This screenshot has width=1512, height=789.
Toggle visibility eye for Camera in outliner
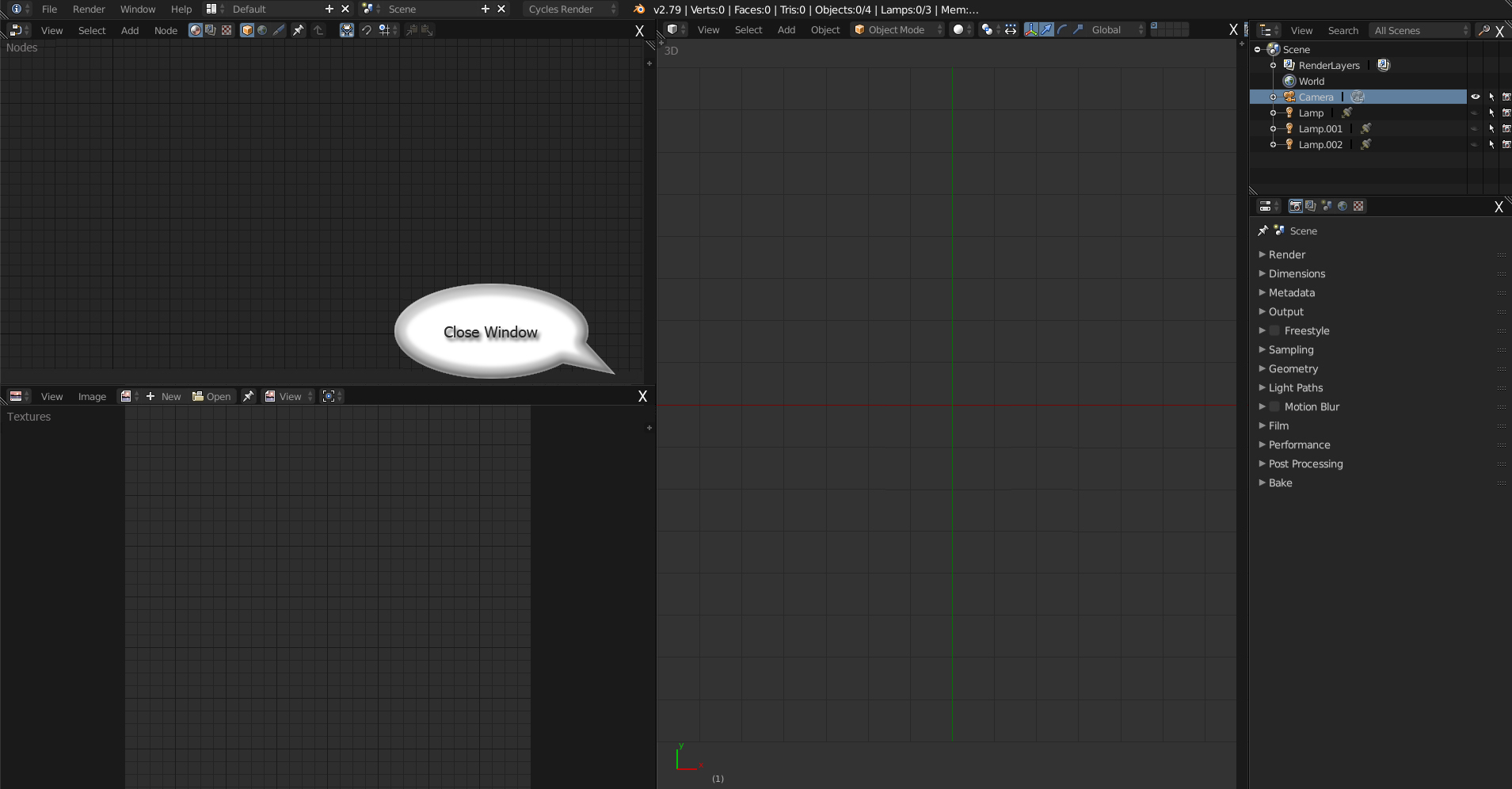point(1475,97)
